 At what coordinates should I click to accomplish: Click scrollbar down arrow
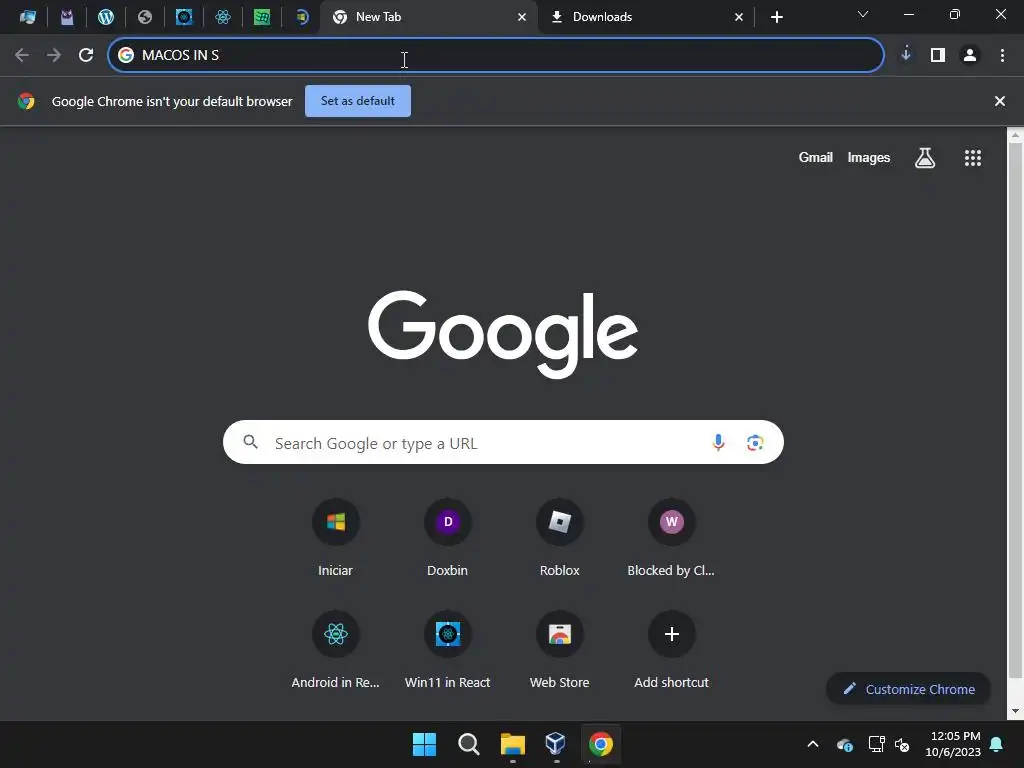[x=1015, y=711]
